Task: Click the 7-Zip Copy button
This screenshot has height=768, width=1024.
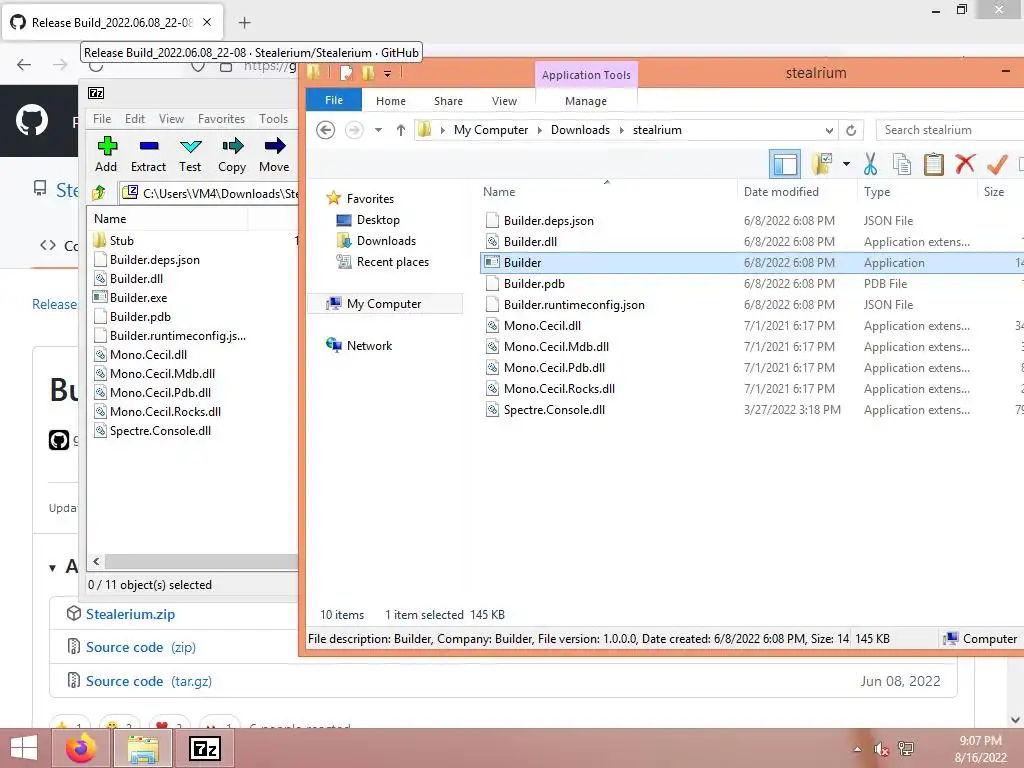Action: pos(232,155)
